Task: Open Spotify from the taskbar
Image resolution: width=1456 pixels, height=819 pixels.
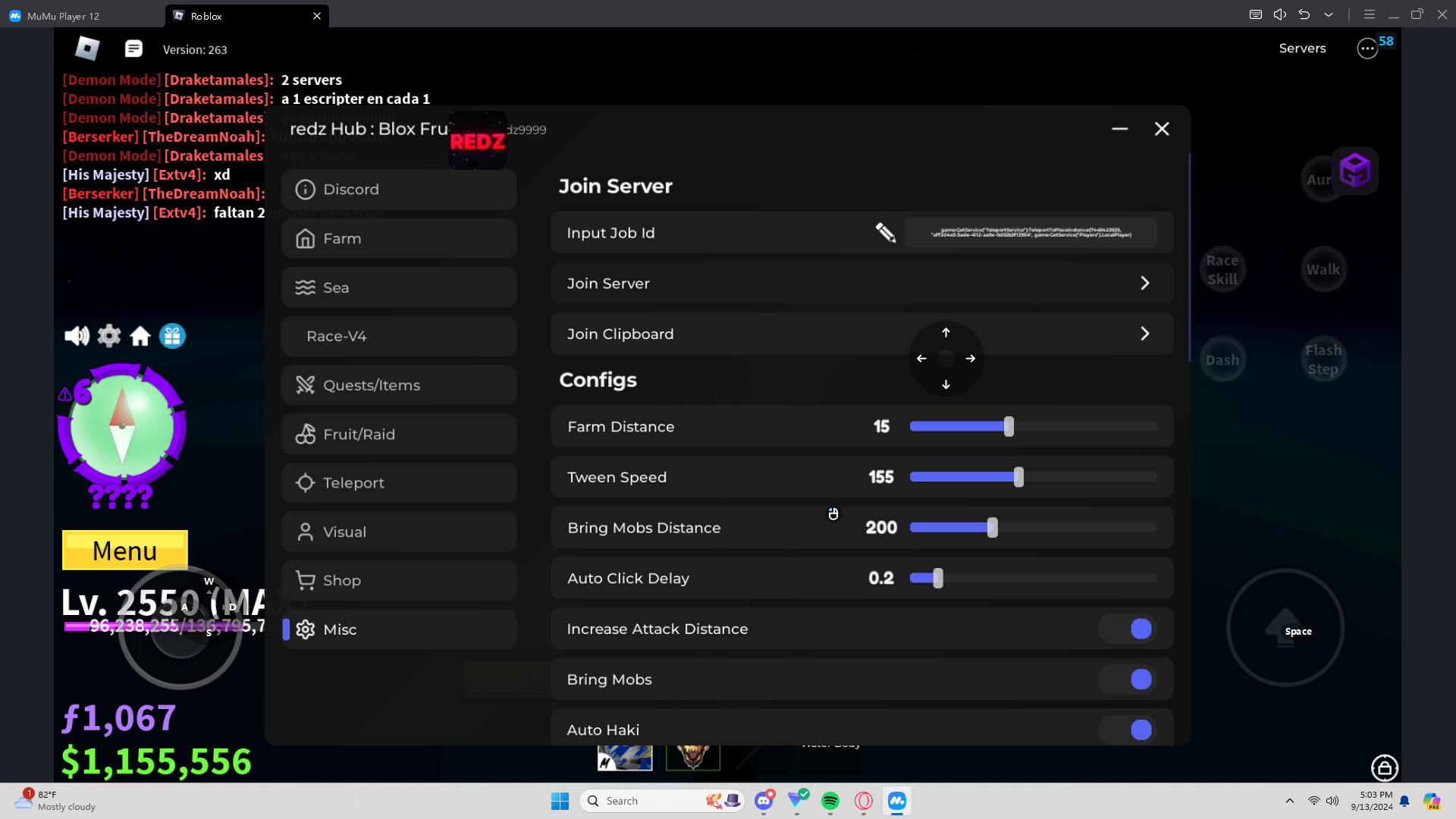Action: point(830,801)
